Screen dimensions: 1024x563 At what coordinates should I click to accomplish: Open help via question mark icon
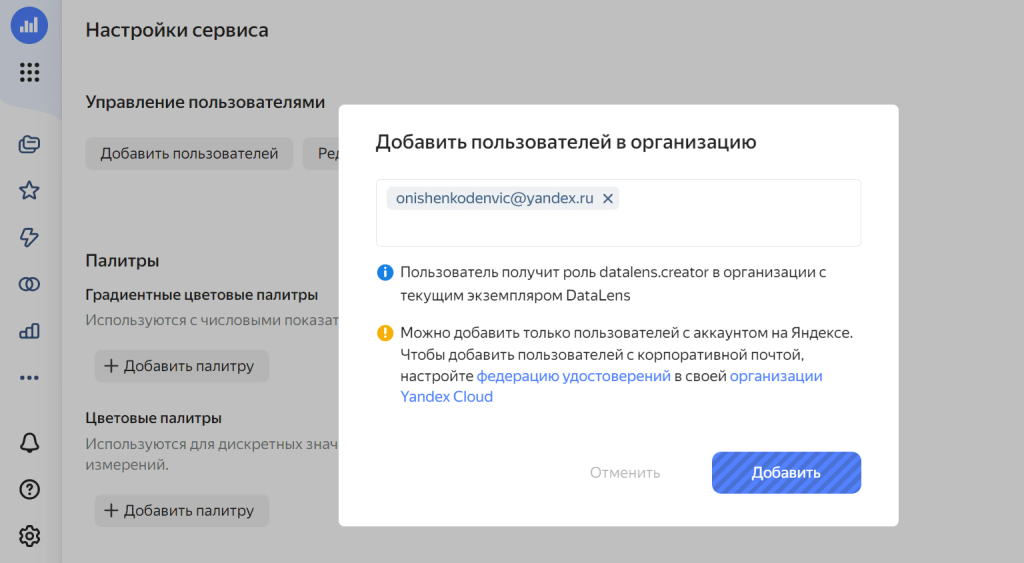click(29, 489)
